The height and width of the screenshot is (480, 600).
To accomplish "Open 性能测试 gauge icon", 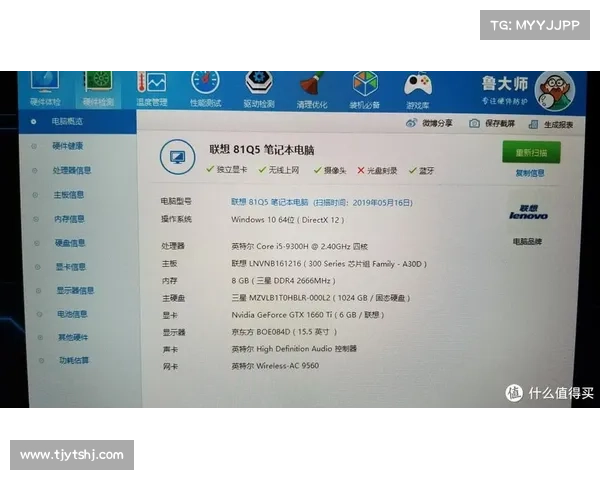I will 205,82.
